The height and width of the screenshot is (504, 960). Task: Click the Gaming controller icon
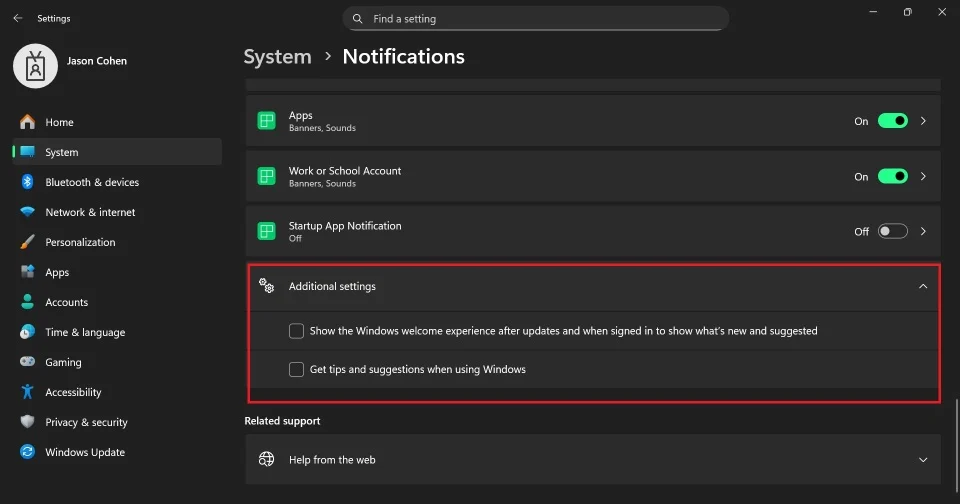28,362
